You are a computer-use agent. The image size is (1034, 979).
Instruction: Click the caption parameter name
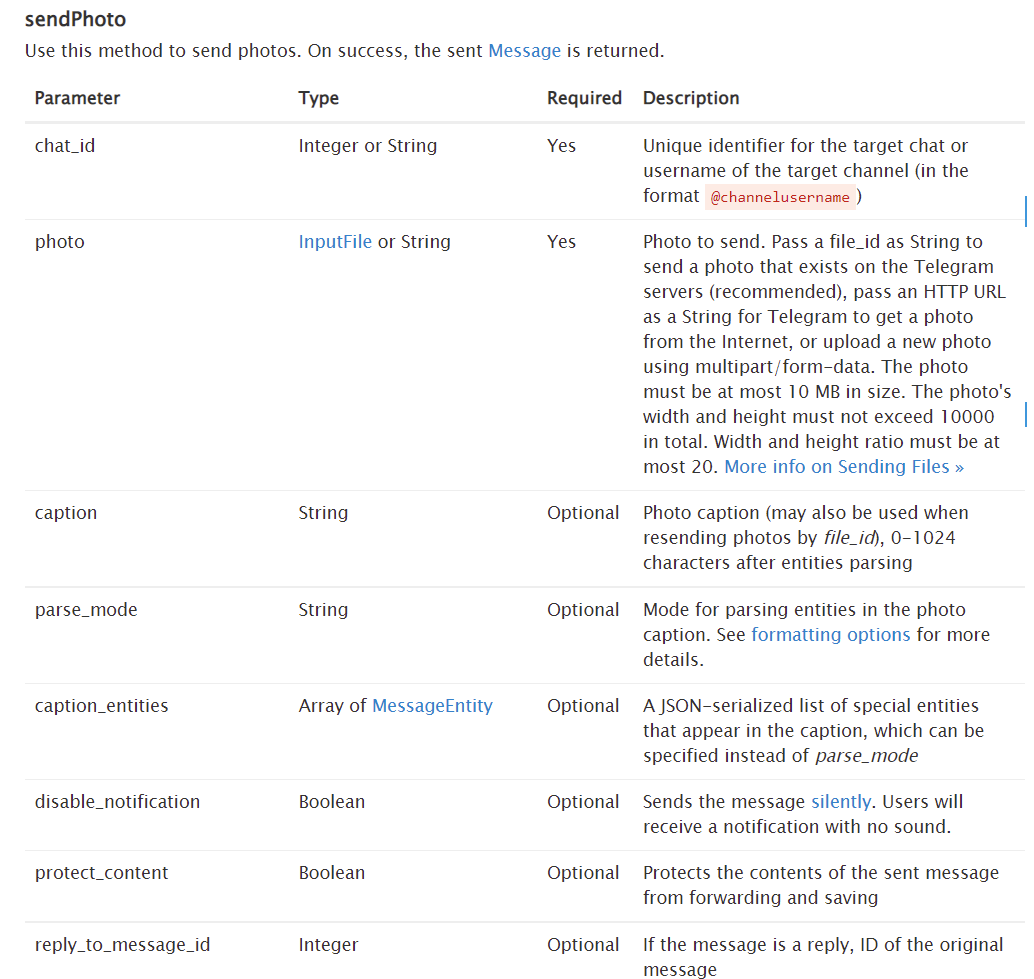click(66, 513)
